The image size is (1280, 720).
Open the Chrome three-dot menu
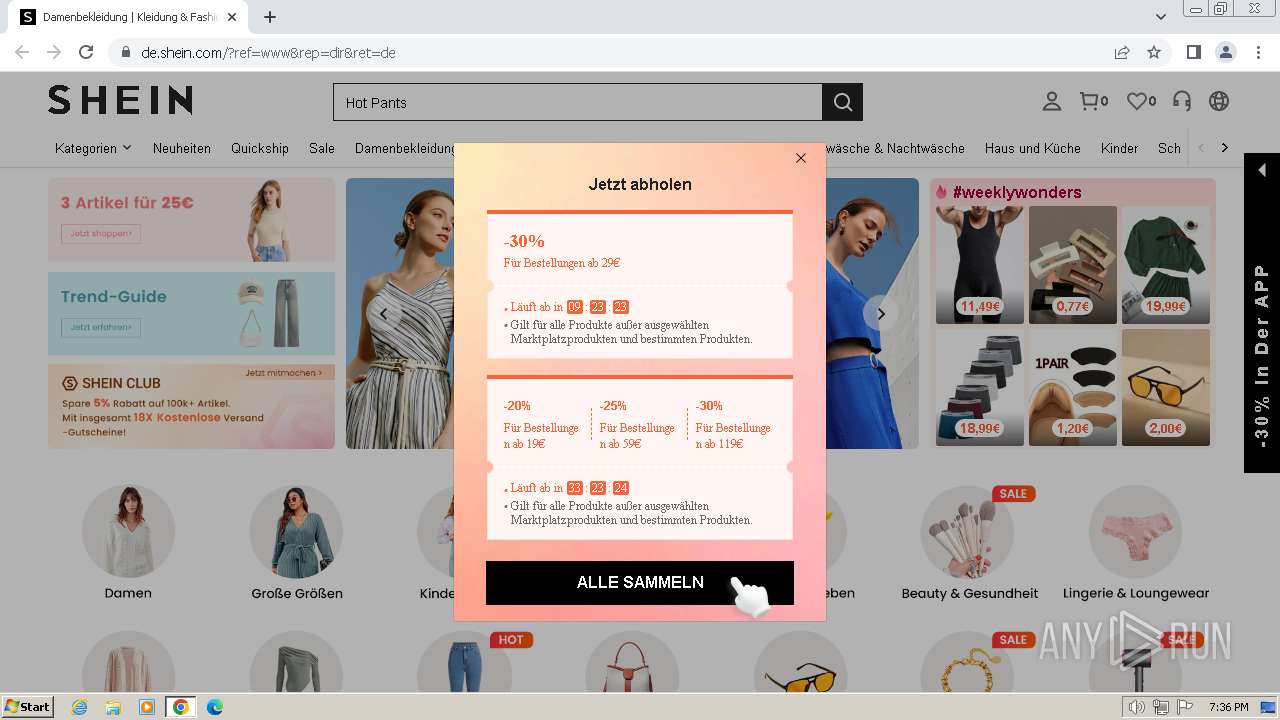click(x=1256, y=52)
